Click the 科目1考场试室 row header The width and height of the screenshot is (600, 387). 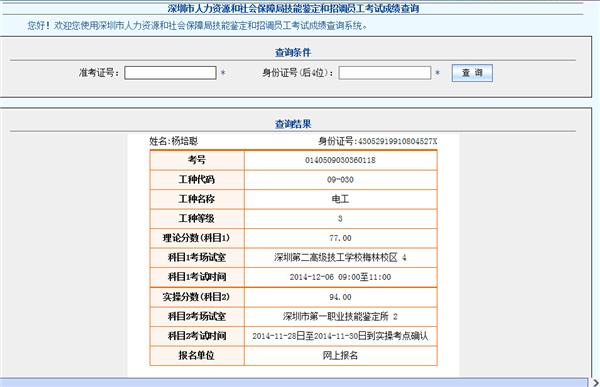point(197,258)
